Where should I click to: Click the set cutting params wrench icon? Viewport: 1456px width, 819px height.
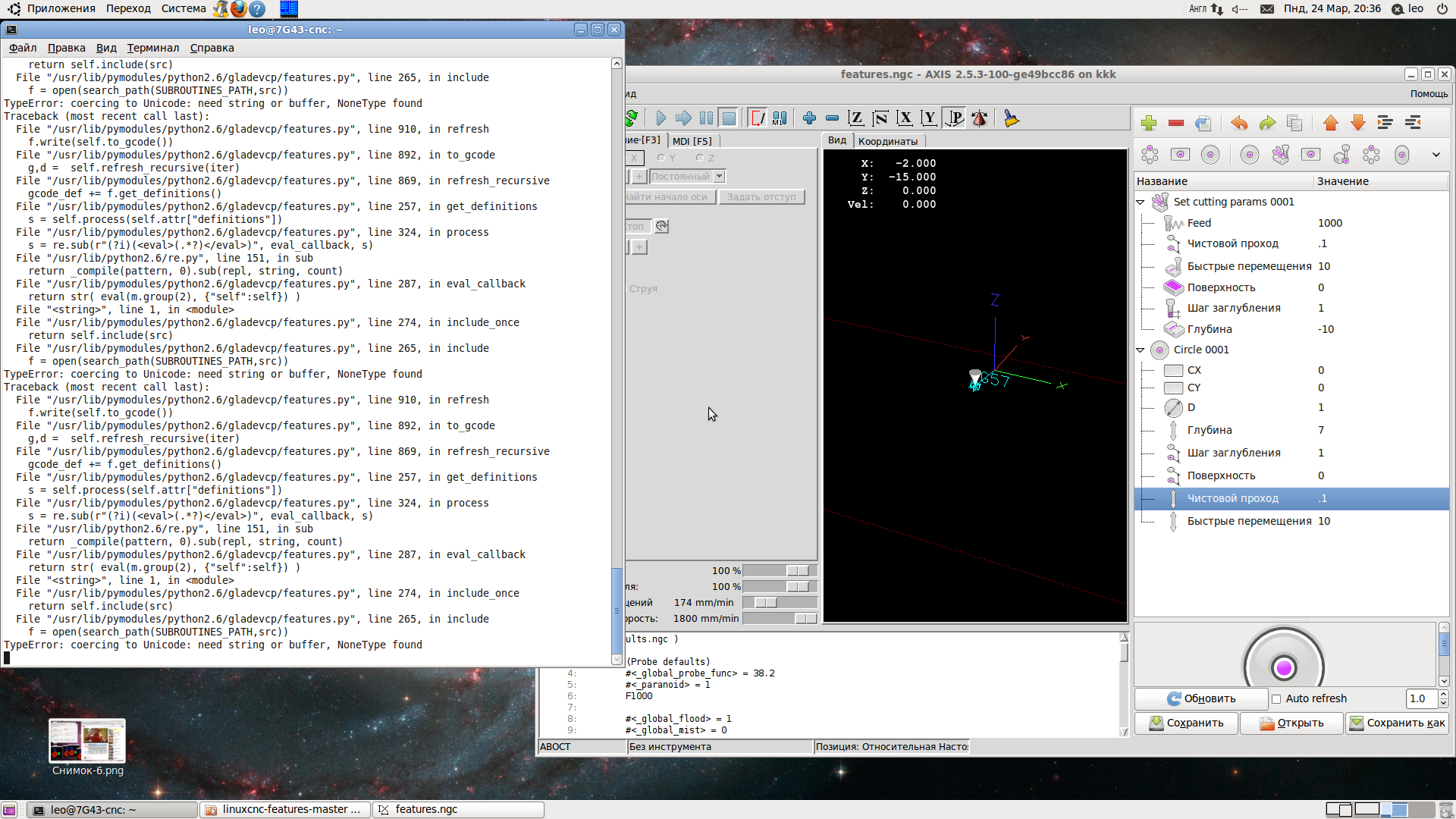tap(1281, 155)
